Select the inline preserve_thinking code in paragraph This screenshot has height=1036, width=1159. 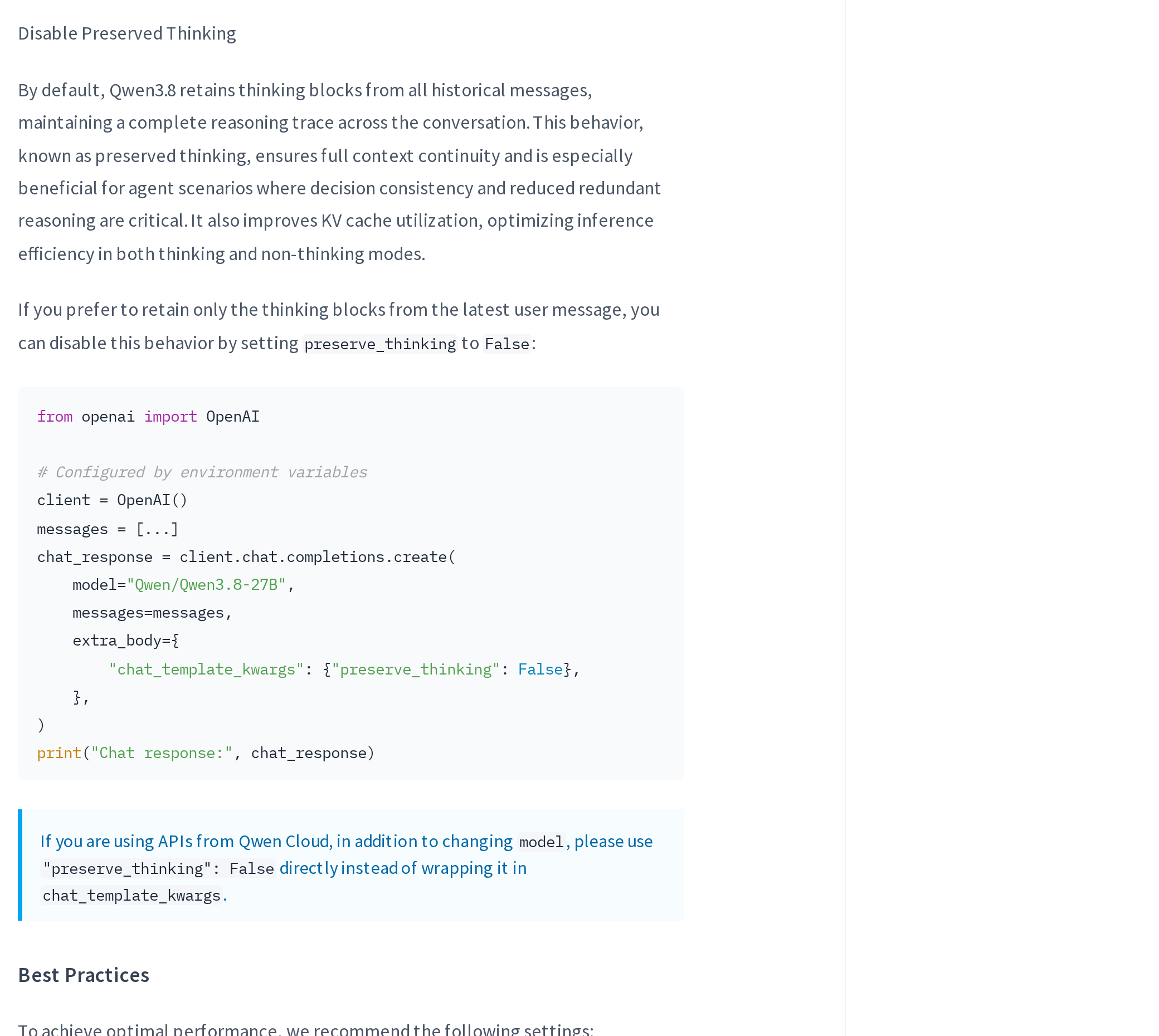(x=380, y=344)
